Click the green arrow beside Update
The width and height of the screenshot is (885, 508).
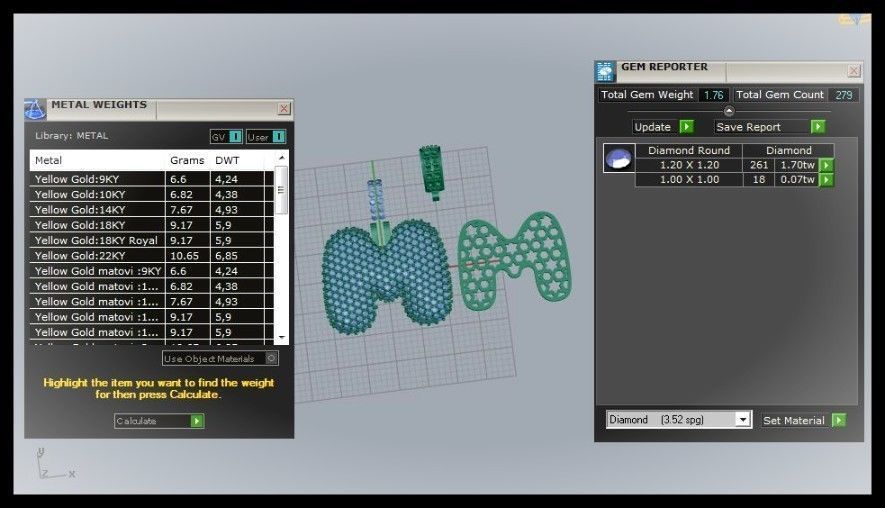[x=686, y=127]
